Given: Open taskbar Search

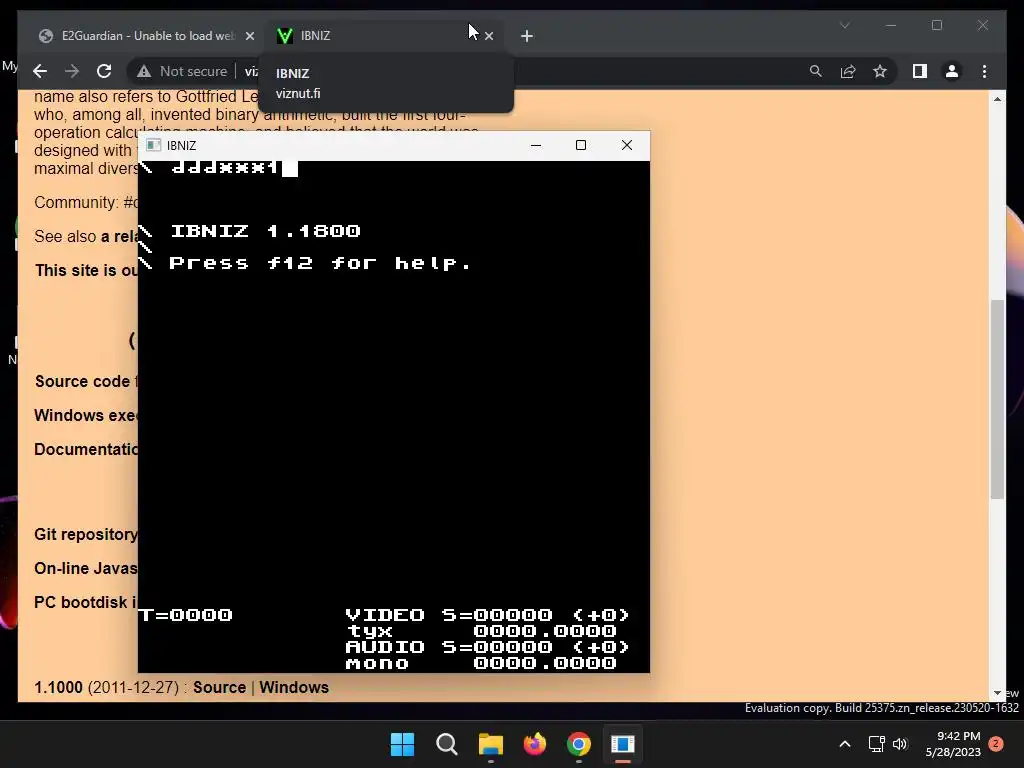Looking at the screenshot, I should [447, 744].
